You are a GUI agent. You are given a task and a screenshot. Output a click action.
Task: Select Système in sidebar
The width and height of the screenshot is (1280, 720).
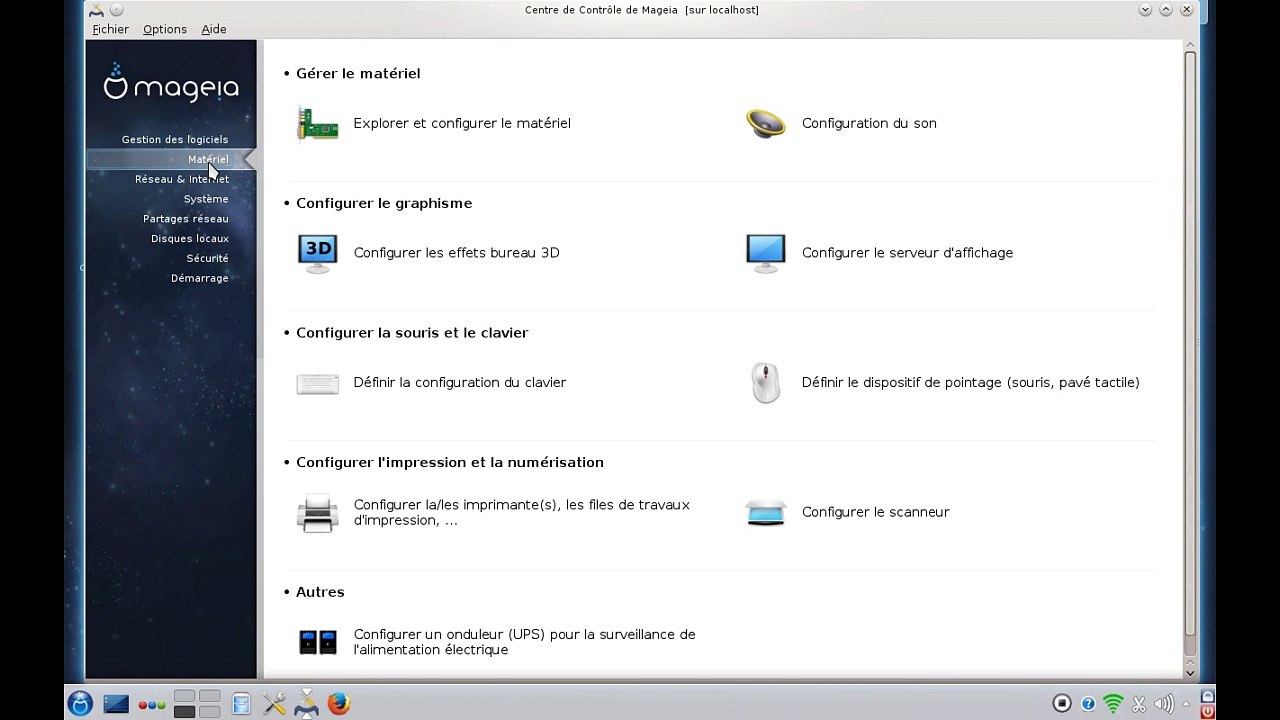point(206,199)
